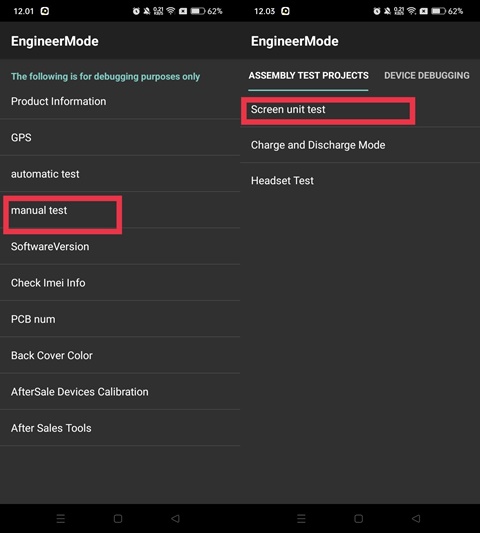This screenshot has height=533, width=480.
Task: Tap the left screen's recent apps navigation icon
Action: pos(61,518)
